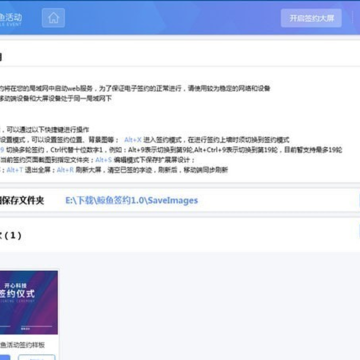The width and height of the screenshot is (360, 360).
Task: Click the Alt+X shortcut text
Action: tap(133, 140)
